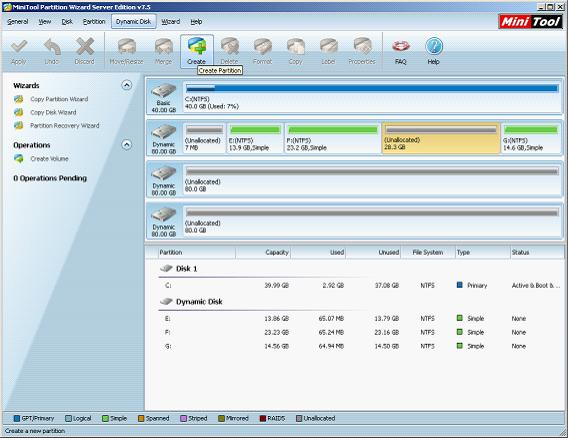
Task: Click the Format toolbar icon
Action: (x=263, y=47)
